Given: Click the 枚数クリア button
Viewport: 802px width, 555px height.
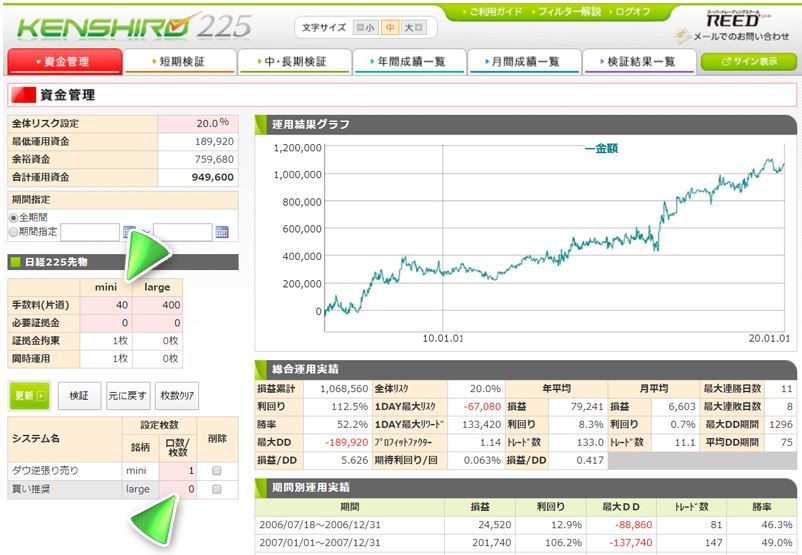Looking at the screenshot, I should point(177,396).
